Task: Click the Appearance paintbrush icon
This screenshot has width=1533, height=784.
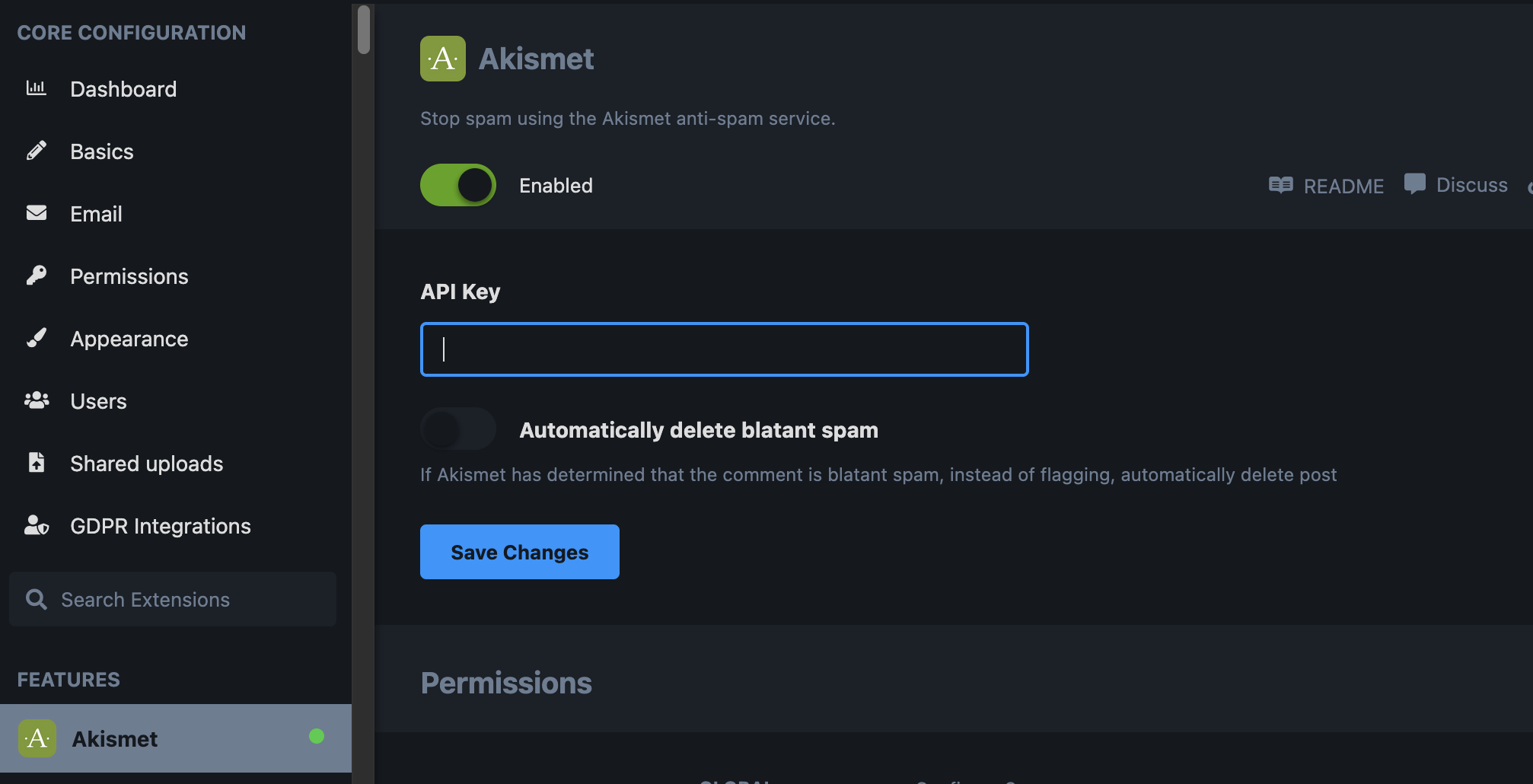Action: click(x=37, y=338)
